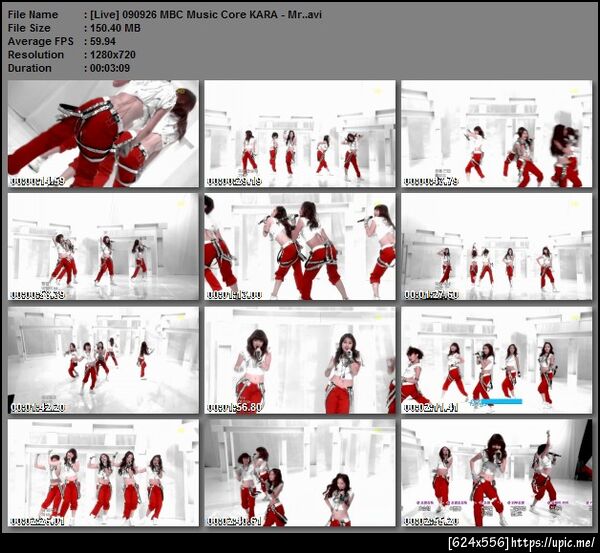
Task: Open the 00:01:13.00 frame with microphones
Action: coord(300,246)
